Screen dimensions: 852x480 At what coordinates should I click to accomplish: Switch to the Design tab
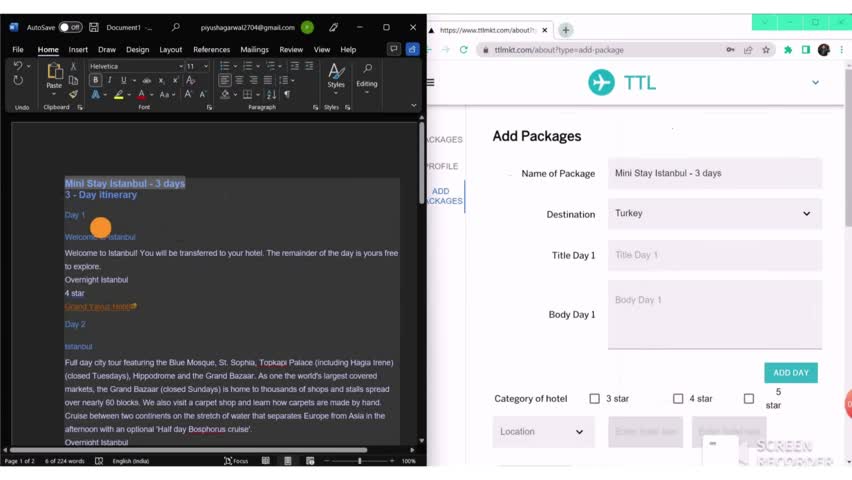tap(137, 49)
